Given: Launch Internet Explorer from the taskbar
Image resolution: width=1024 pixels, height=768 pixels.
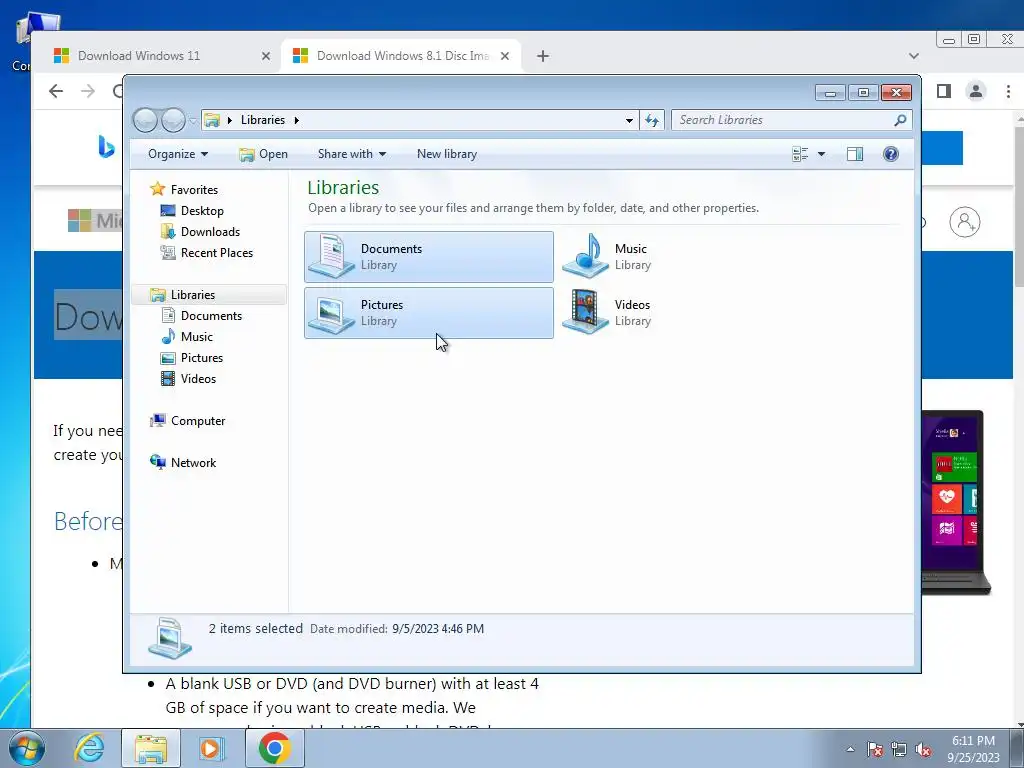Looking at the screenshot, I should 89,748.
